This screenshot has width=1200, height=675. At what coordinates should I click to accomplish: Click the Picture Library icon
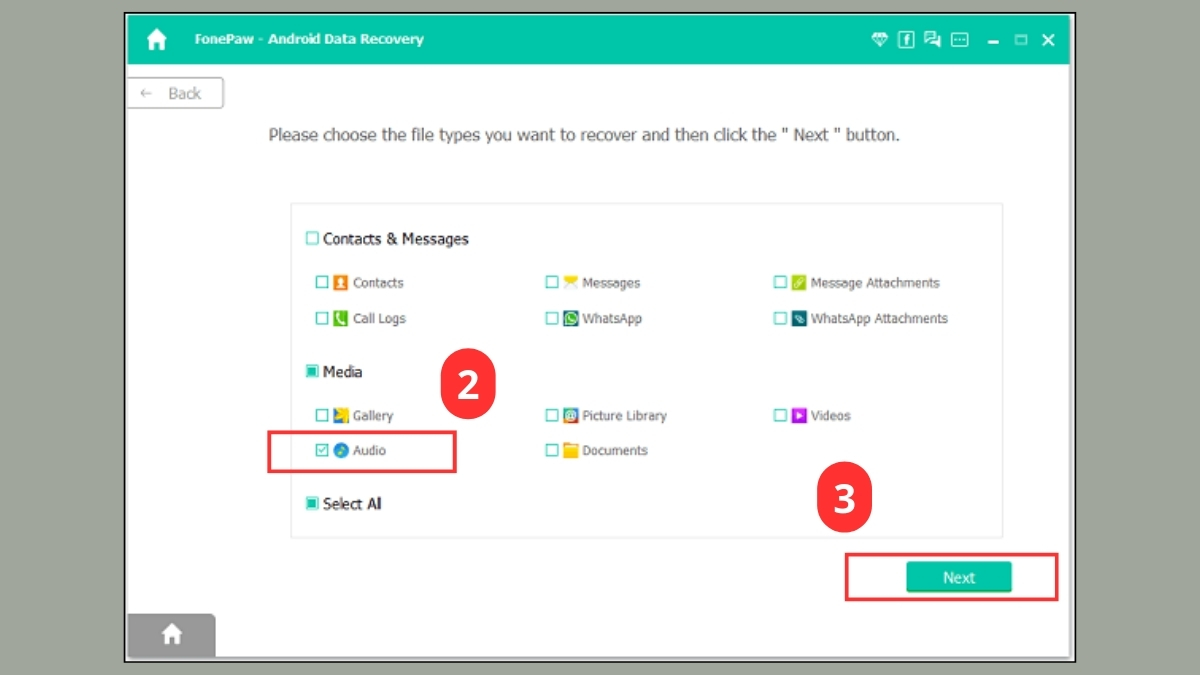click(571, 416)
